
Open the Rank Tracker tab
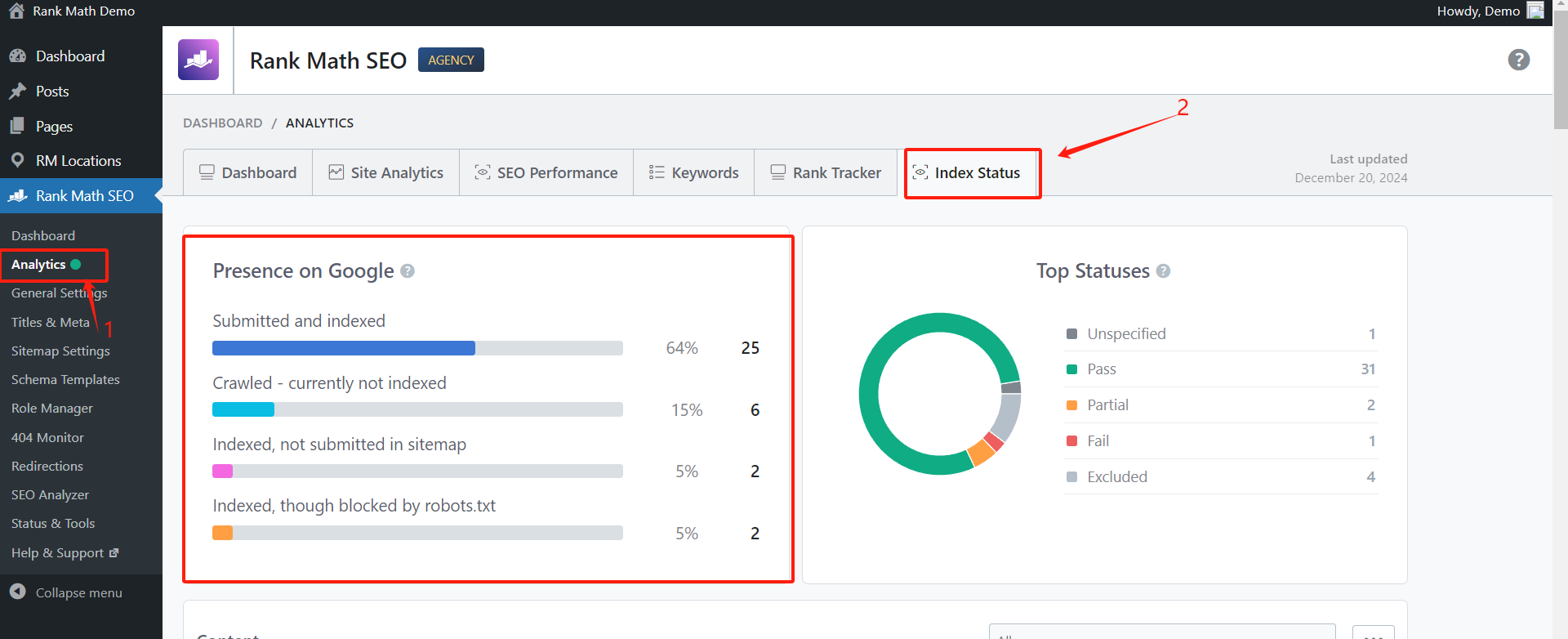(x=826, y=172)
